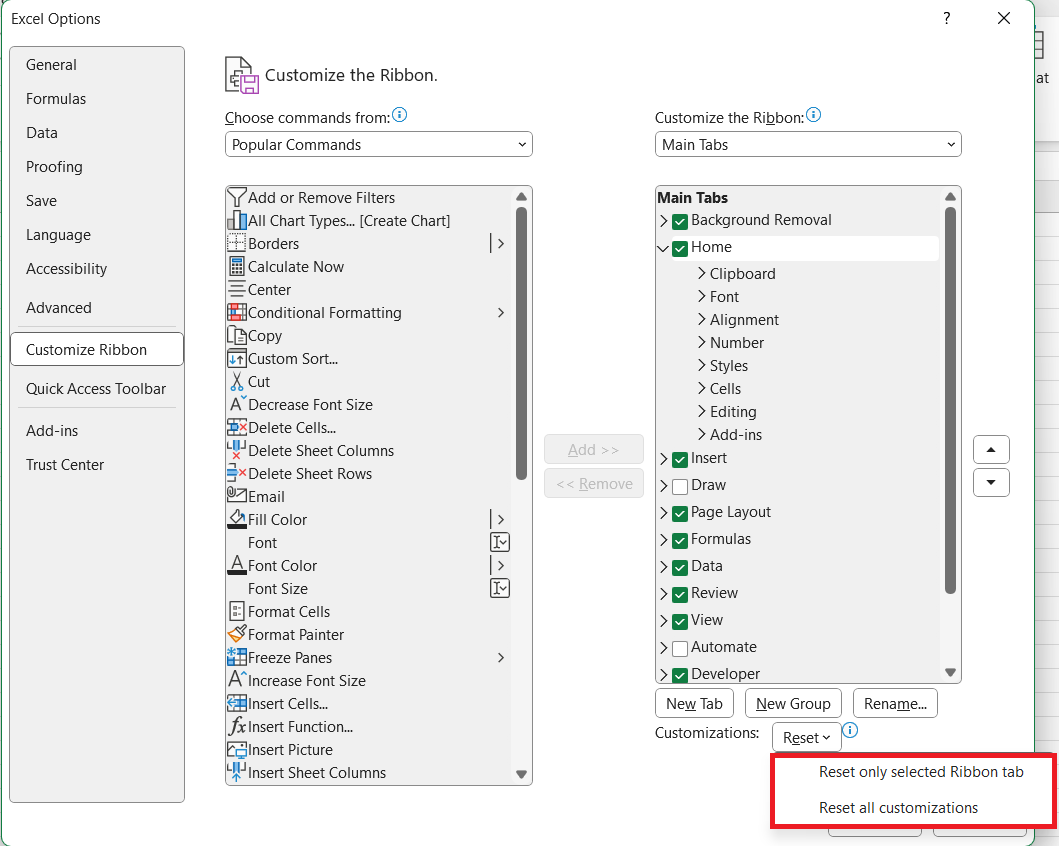
Task: Click the Email command icon
Action: click(236, 495)
